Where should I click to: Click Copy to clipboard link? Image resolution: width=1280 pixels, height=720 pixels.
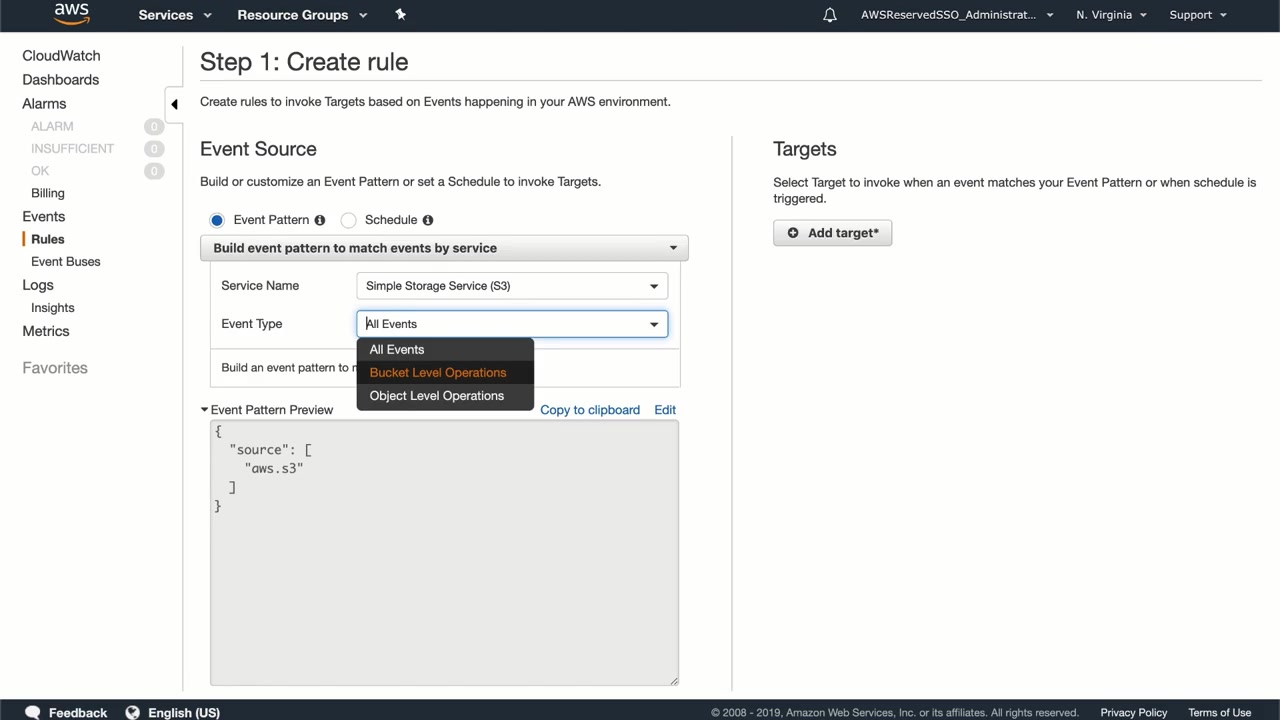click(590, 410)
